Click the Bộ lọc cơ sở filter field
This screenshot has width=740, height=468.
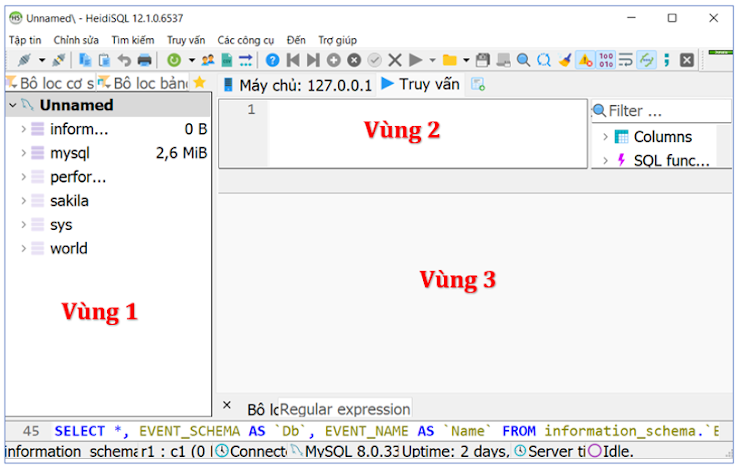click(50, 83)
